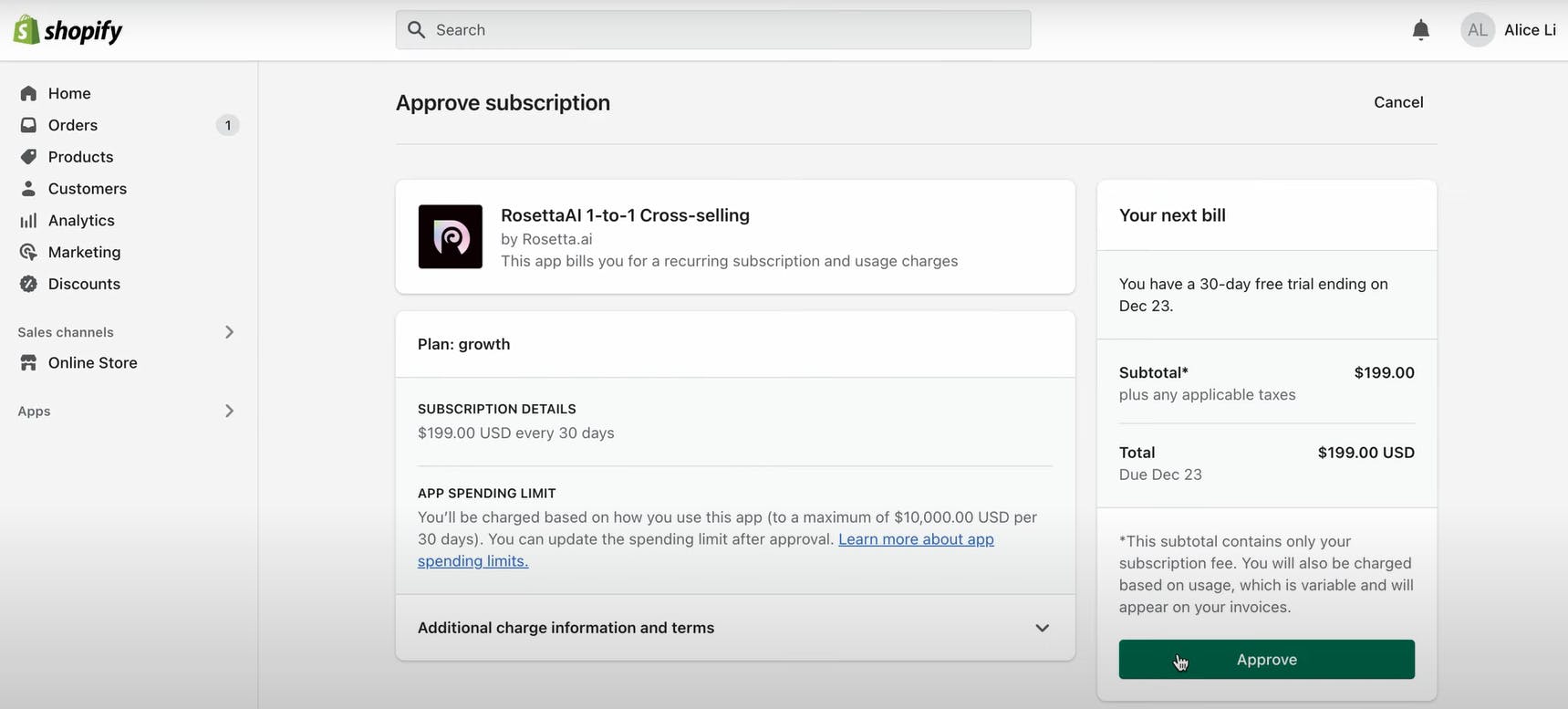Expand Additional charge information and terms
This screenshot has width=1568, height=709.
coord(735,628)
